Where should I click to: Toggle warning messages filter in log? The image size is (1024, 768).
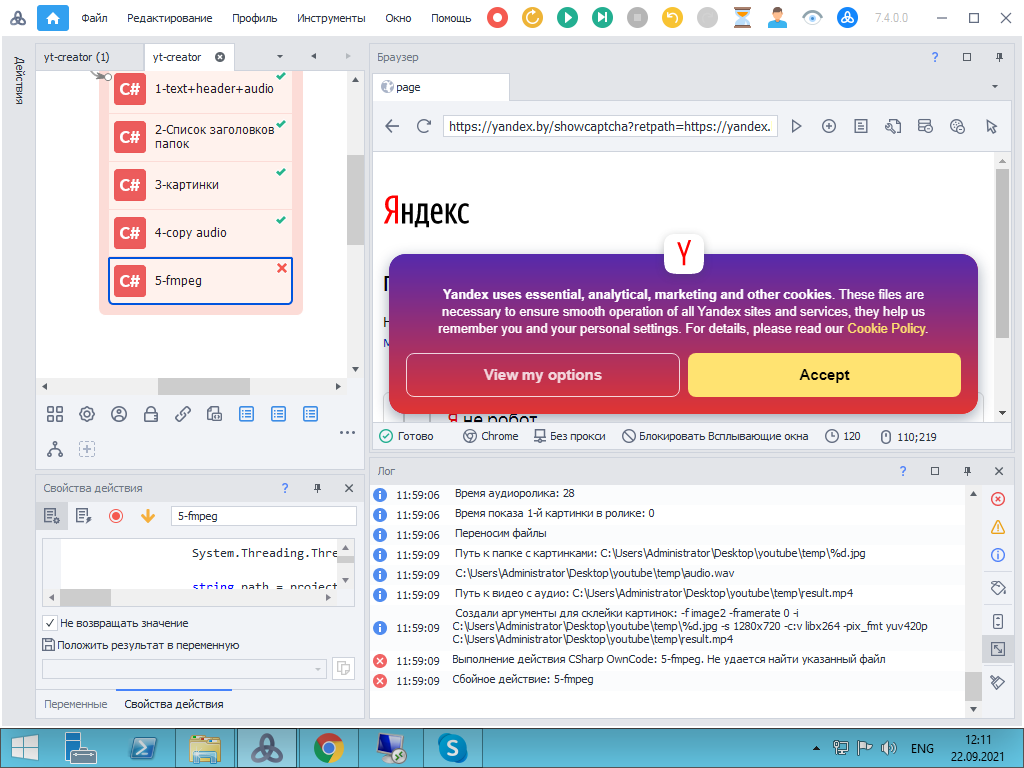tap(998, 527)
